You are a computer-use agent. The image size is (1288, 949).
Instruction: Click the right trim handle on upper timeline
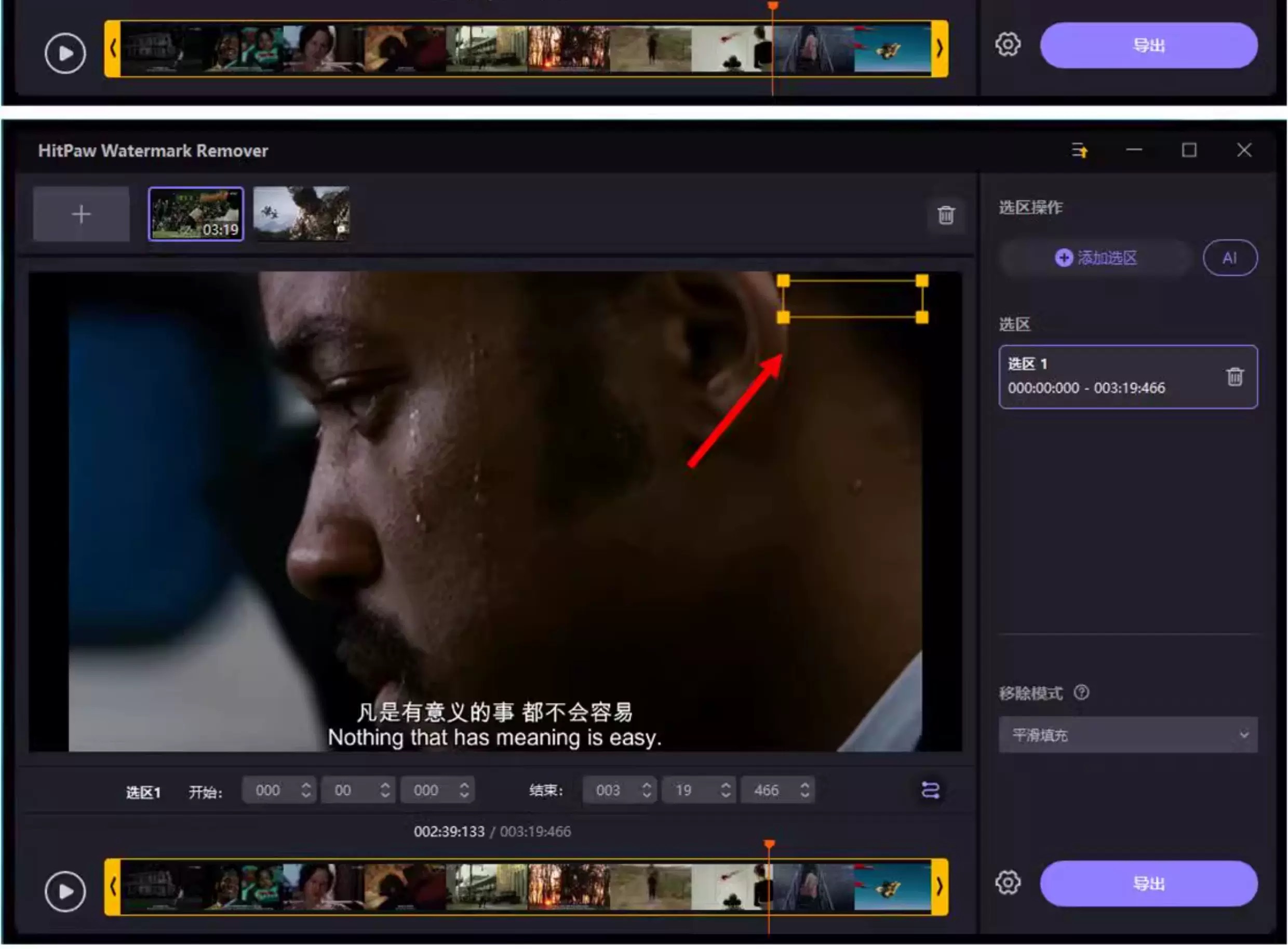940,49
